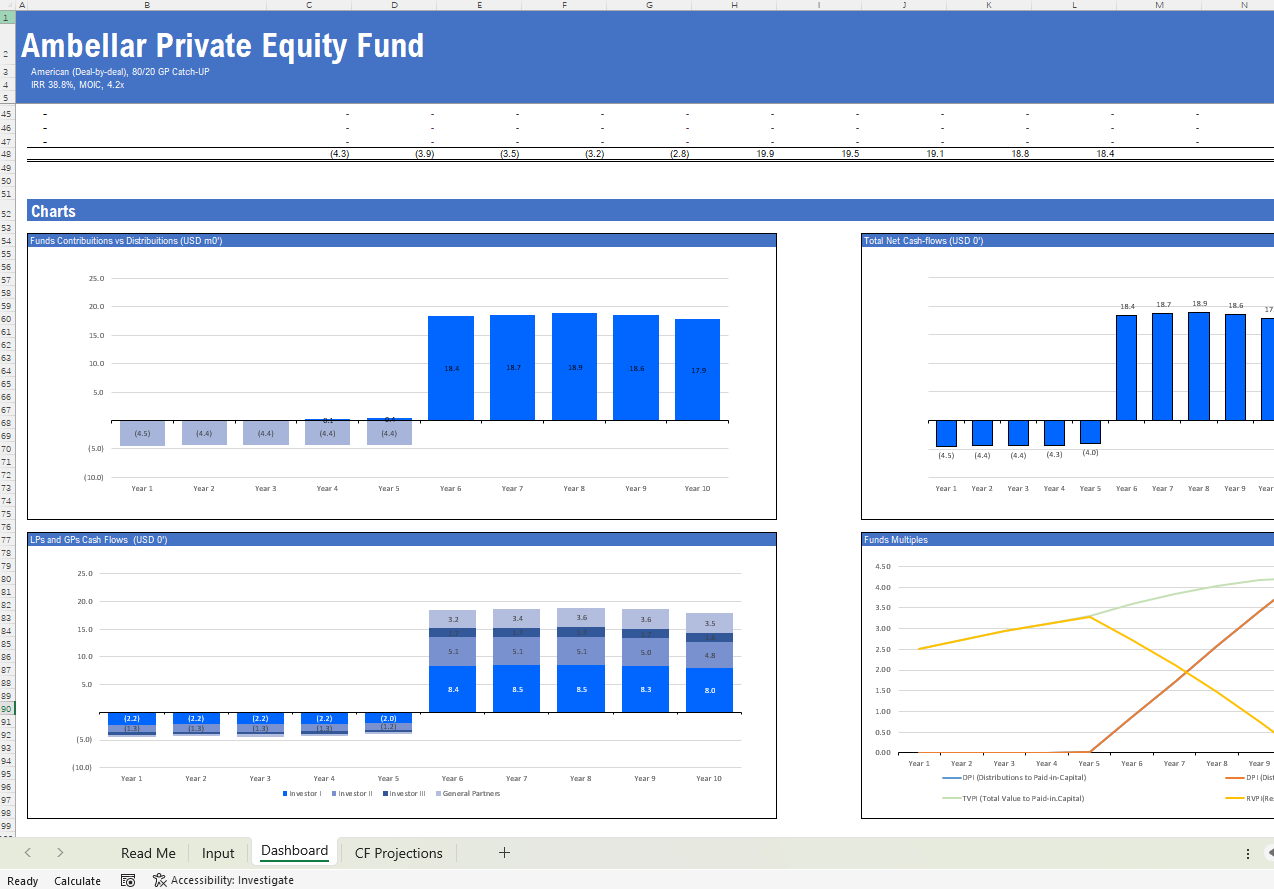Open the macro recording icon in status bar
The width and height of the screenshot is (1274, 889).
click(128, 880)
